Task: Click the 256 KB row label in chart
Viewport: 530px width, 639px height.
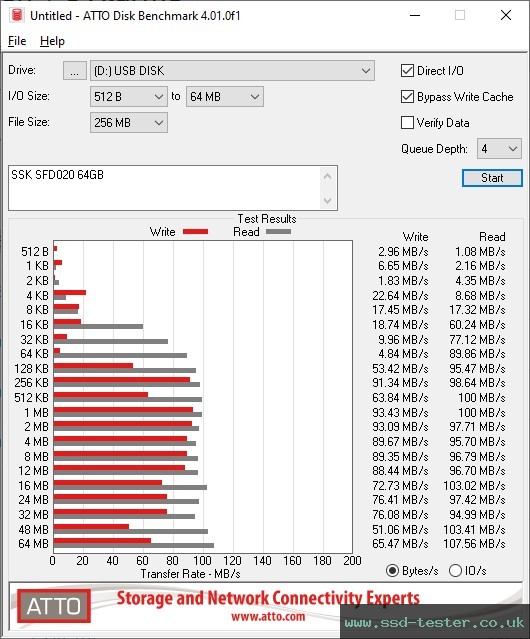Action: 31,383
